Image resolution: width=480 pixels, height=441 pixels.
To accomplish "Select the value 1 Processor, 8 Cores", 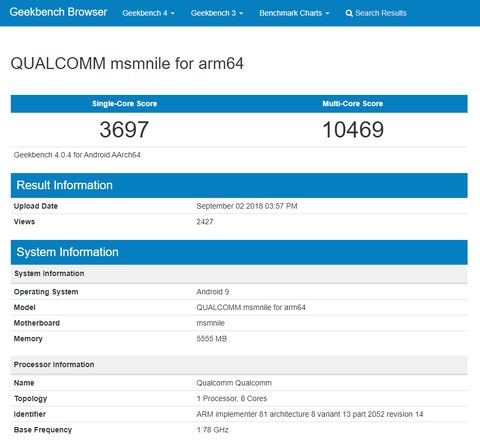I will (x=232, y=399).
